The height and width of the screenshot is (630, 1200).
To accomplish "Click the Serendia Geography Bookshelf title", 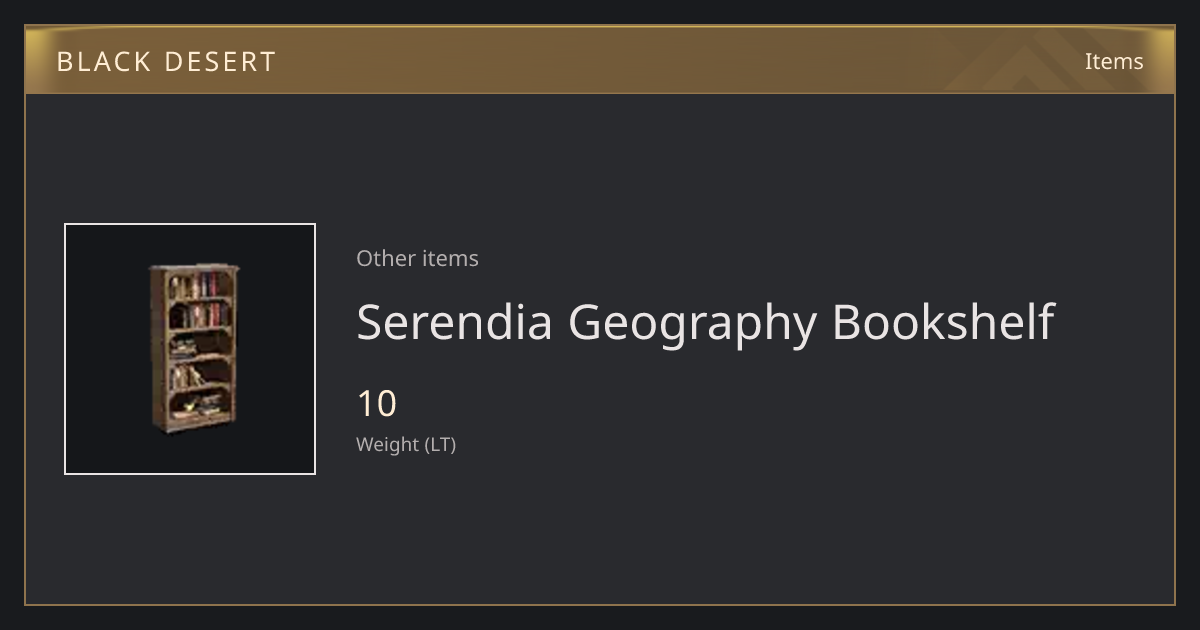I will point(706,323).
